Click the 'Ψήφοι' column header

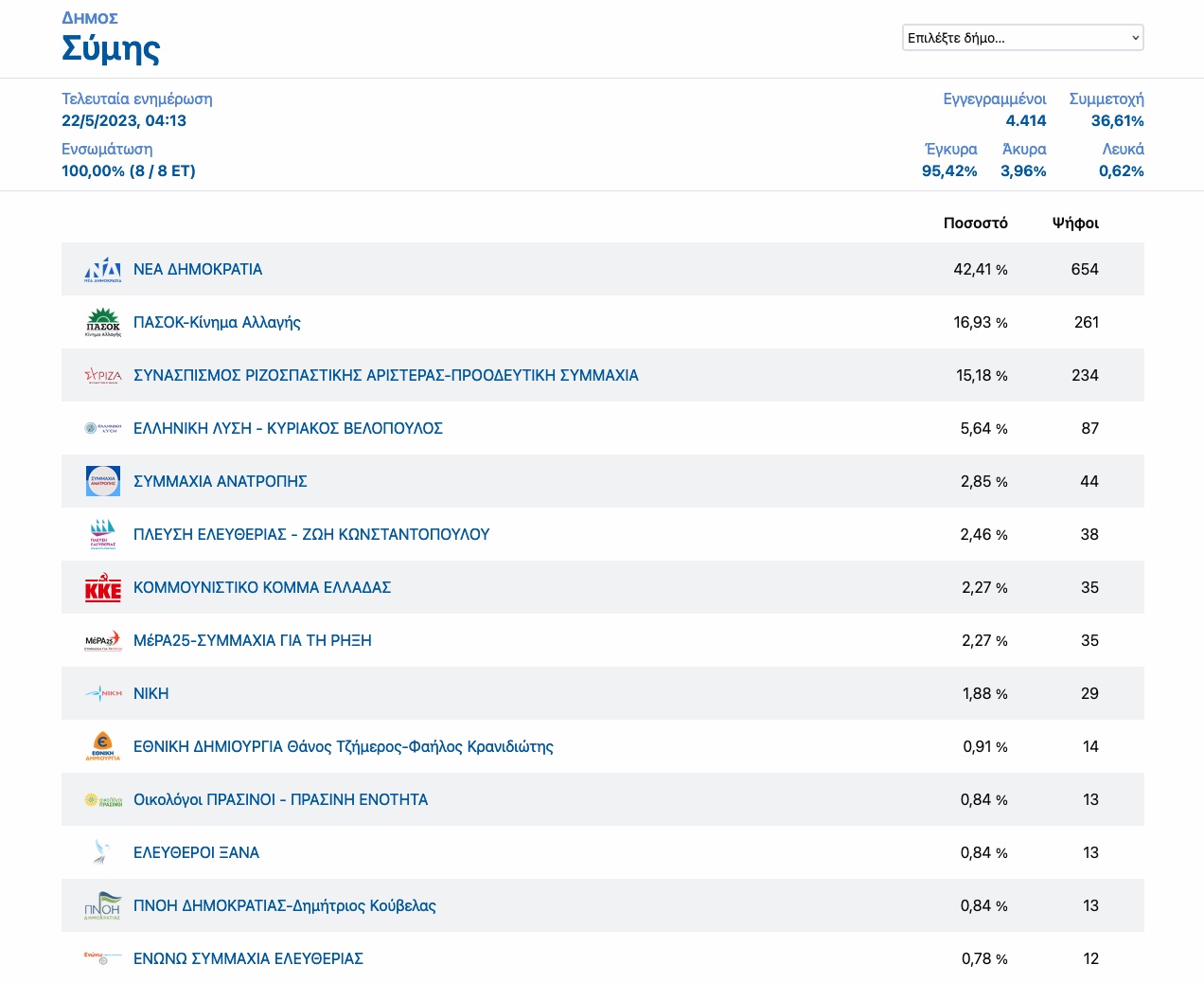(1075, 223)
